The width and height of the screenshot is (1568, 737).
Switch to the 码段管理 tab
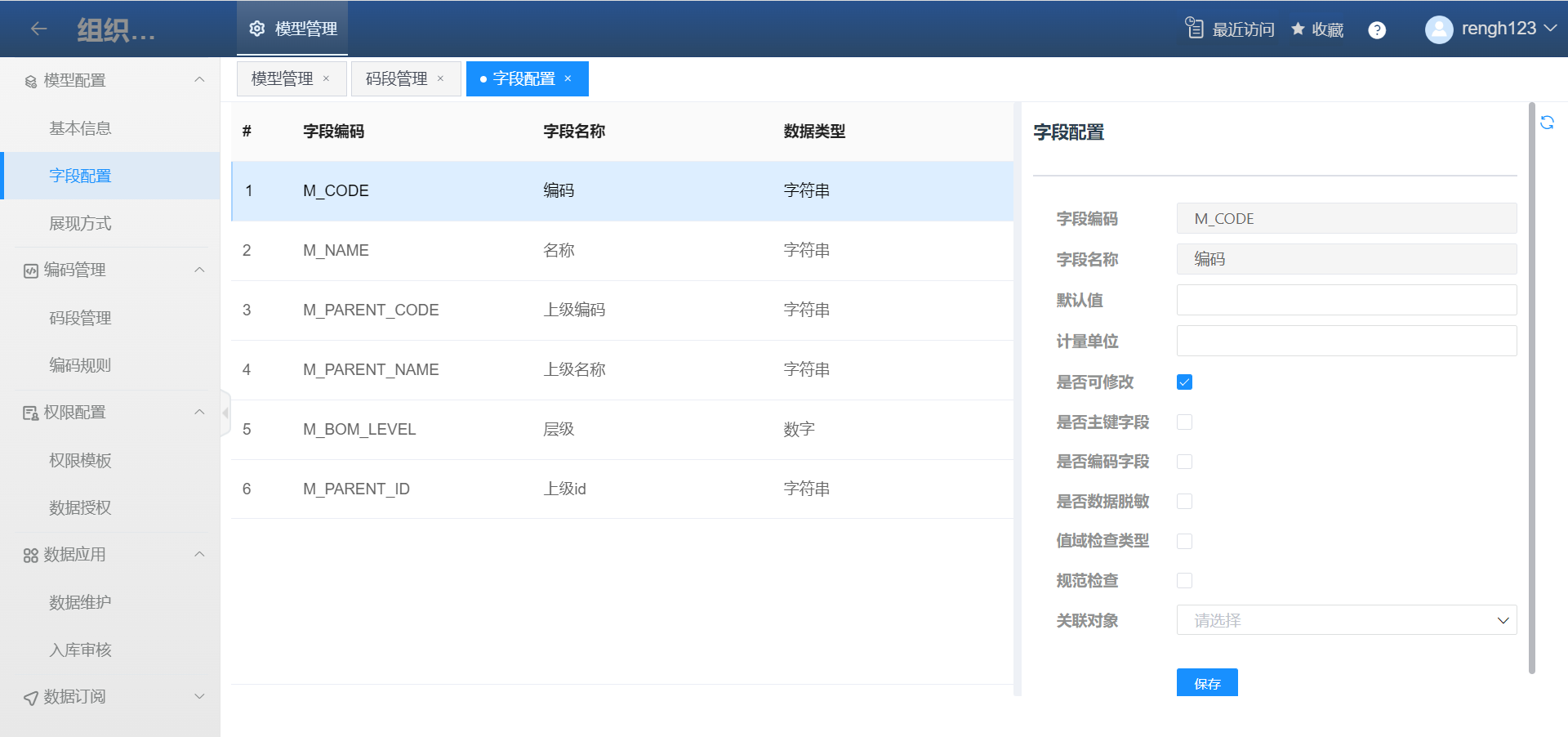click(x=397, y=78)
